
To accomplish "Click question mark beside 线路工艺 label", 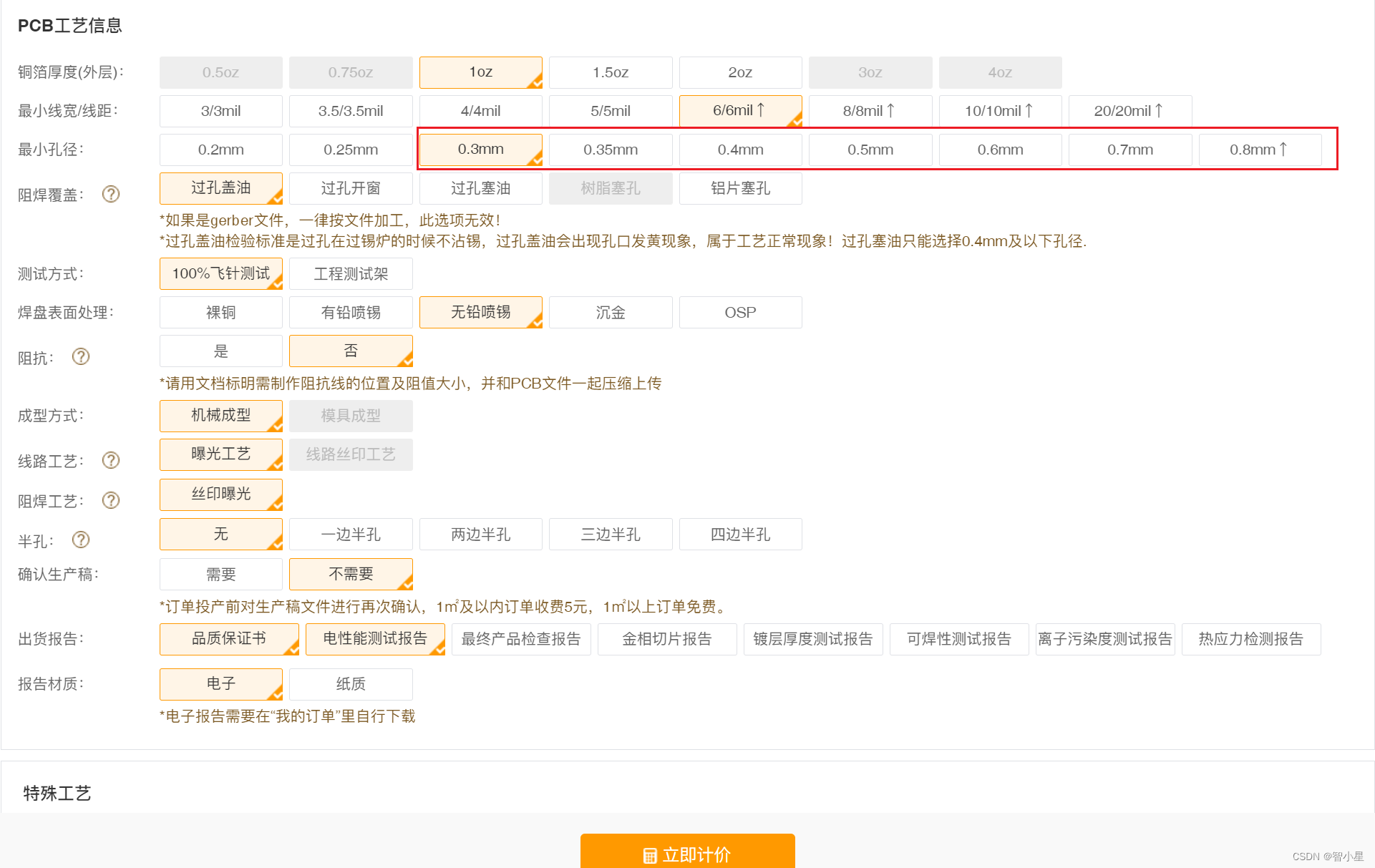I will pyautogui.click(x=111, y=460).
